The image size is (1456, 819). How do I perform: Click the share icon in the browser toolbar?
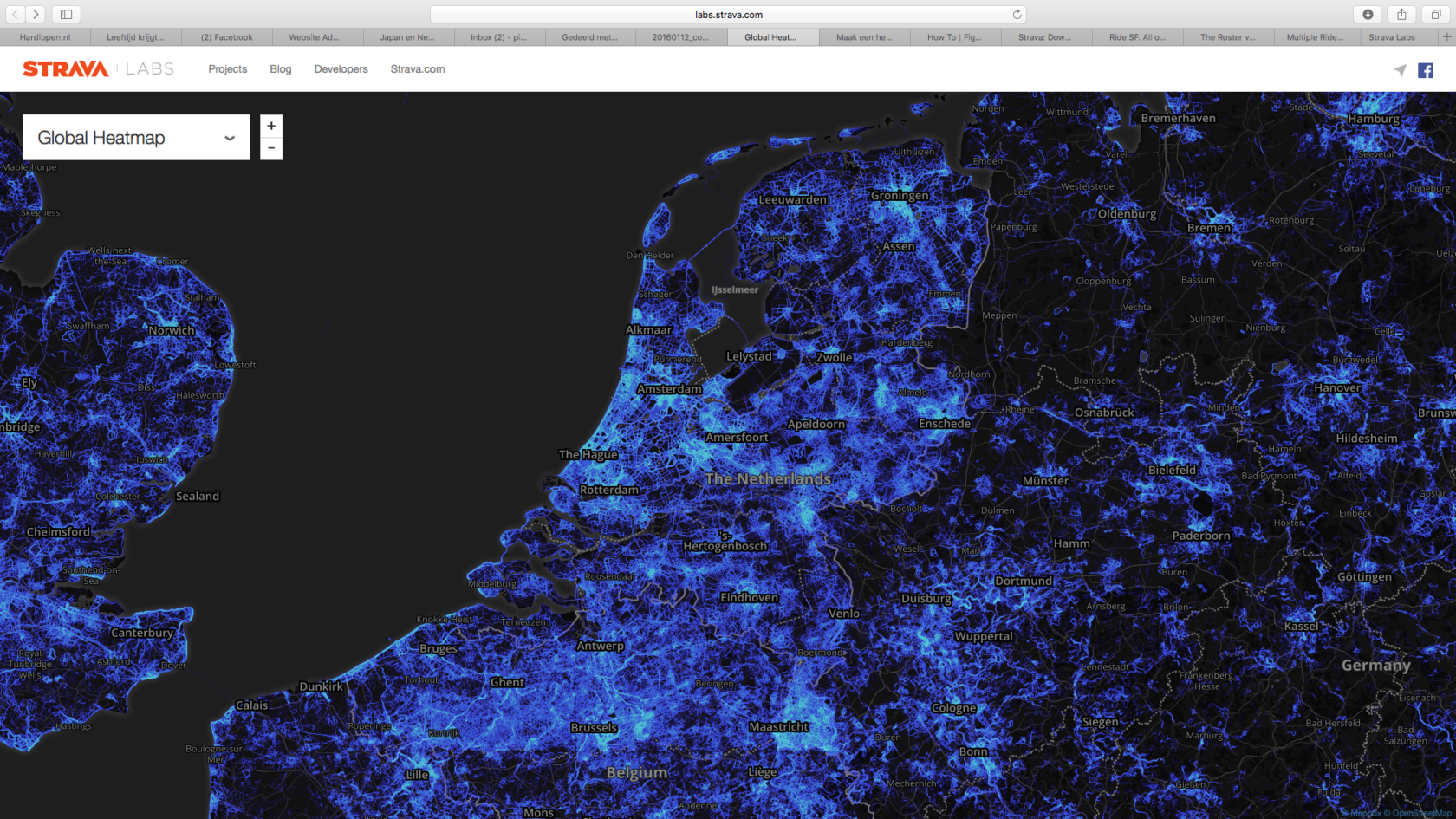1402,14
